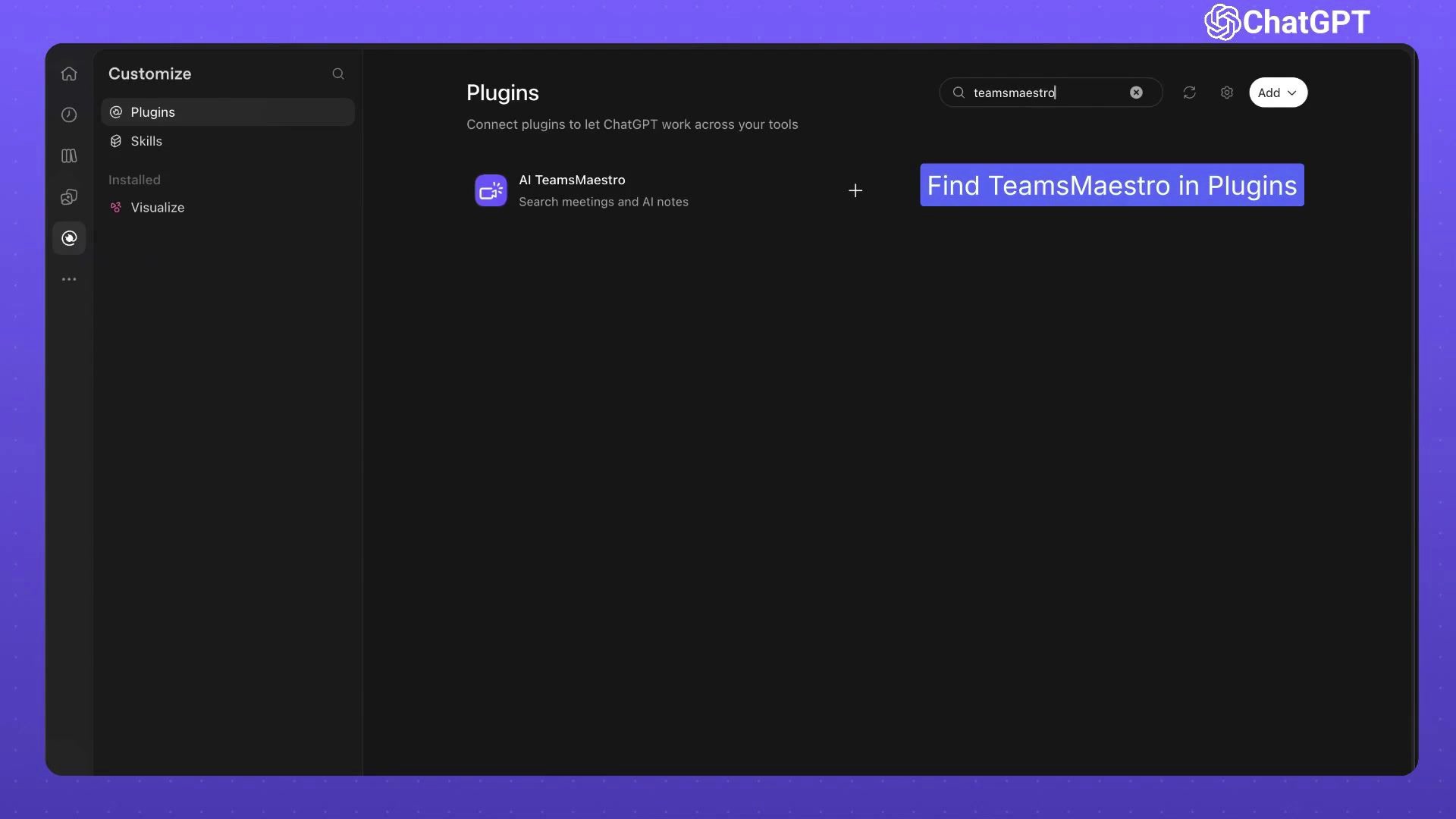Open the history clock icon
This screenshot has height=819, width=1456.
pyautogui.click(x=69, y=115)
